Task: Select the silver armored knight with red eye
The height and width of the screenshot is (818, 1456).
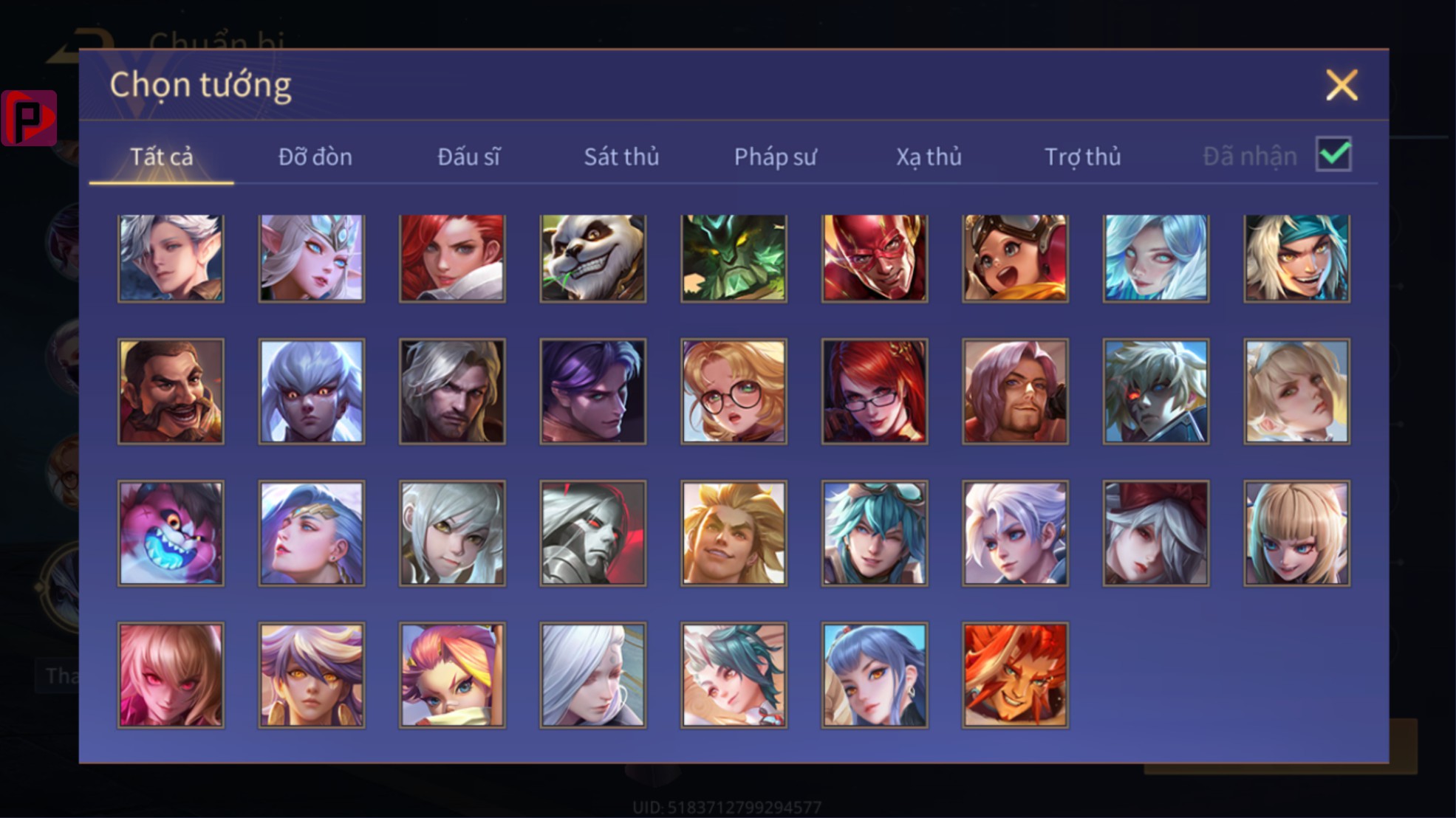Action: 592,533
